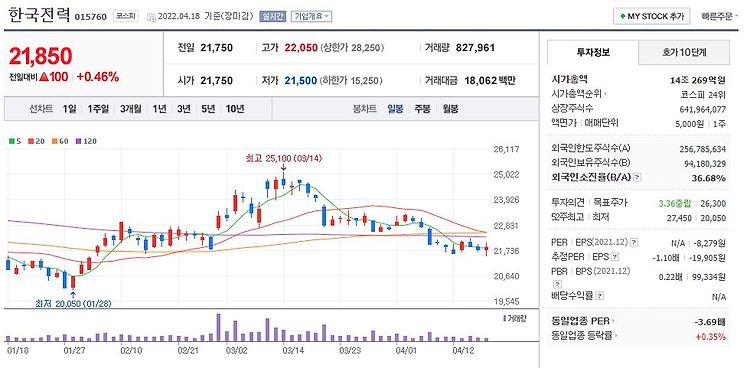Click the purple 120-day moving average legend
Image resolution: width=750 pixels, height=368 pixels.
pyautogui.click(x=86, y=141)
